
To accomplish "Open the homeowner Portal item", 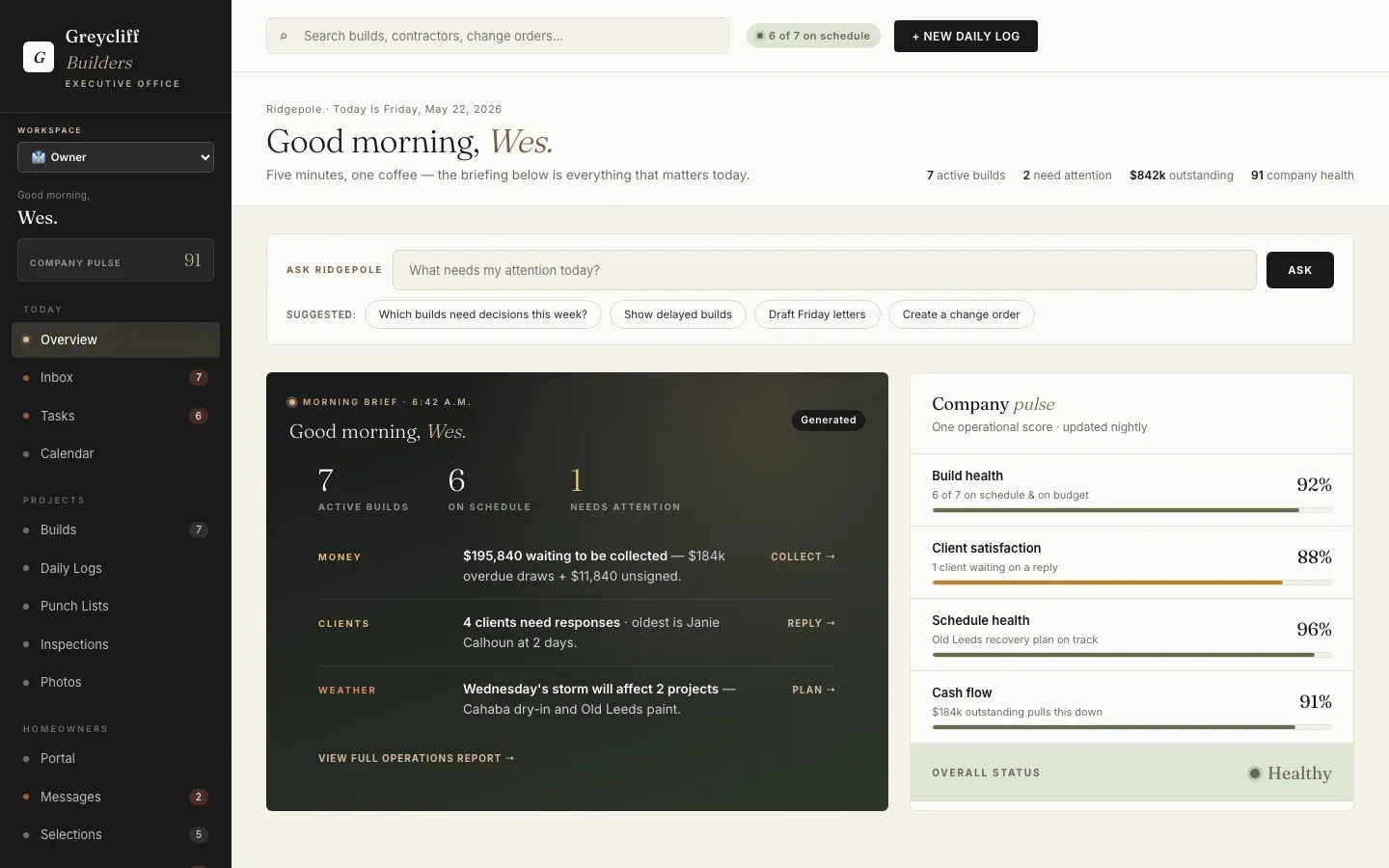I will click(x=116, y=758).
